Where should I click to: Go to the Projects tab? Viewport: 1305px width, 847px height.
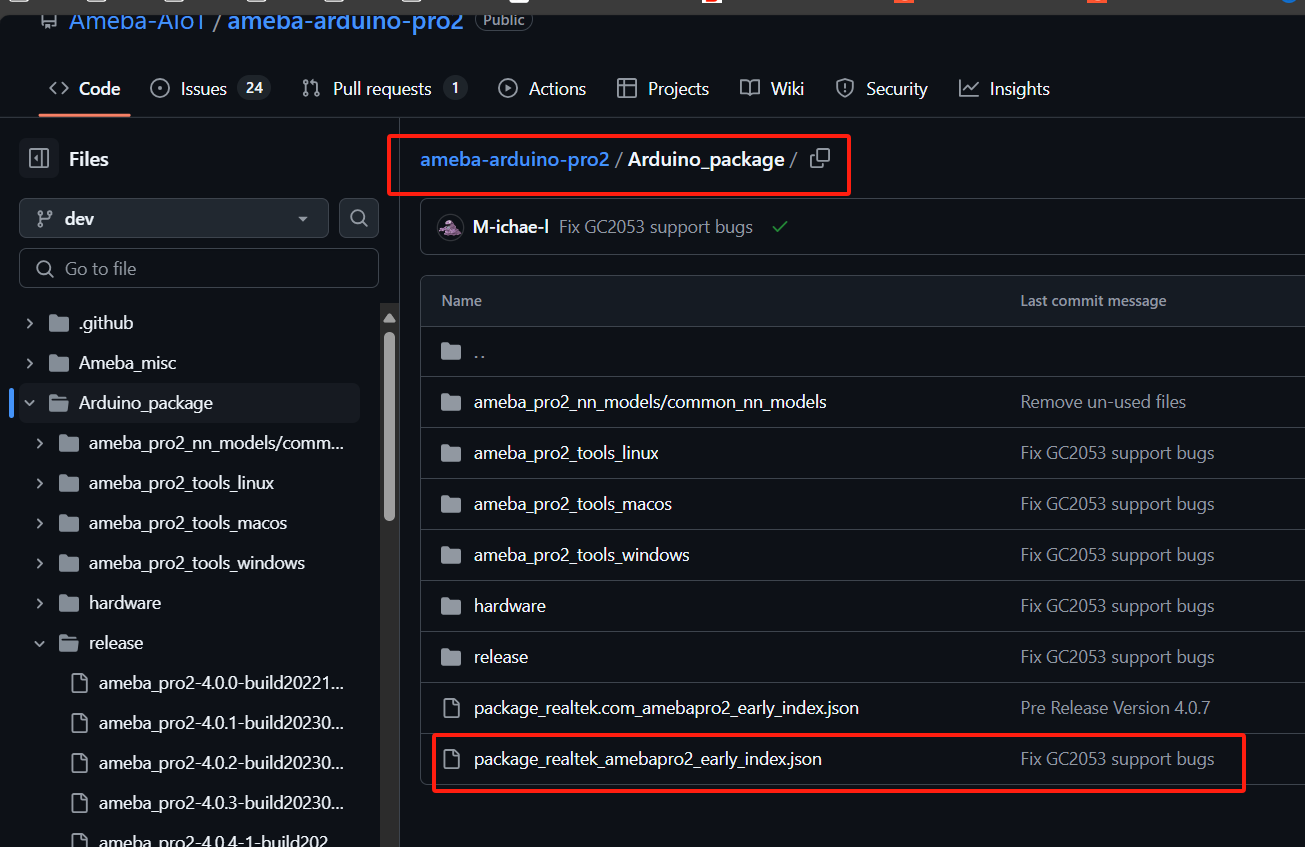point(663,89)
